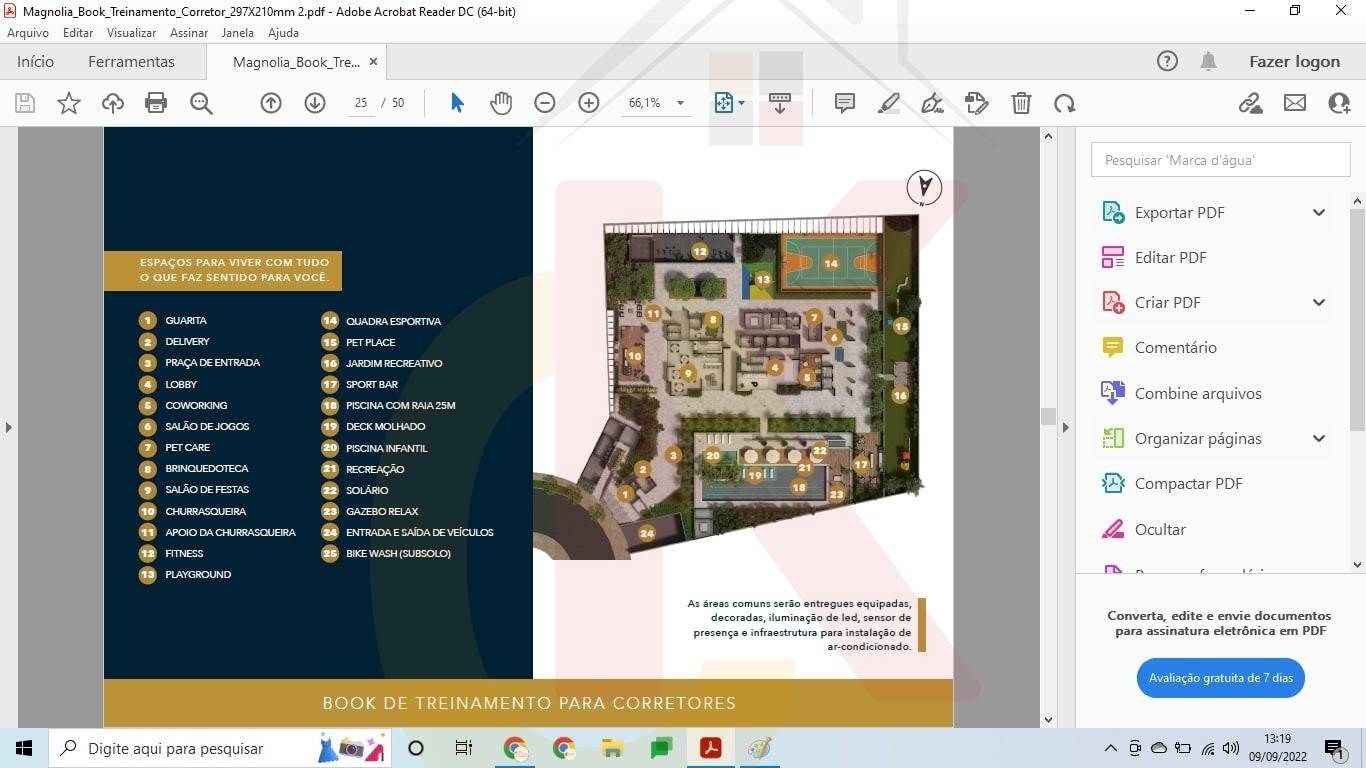Viewport: 1366px width, 768px height.
Task: Open notifications bell icon
Action: pyautogui.click(x=1209, y=61)
